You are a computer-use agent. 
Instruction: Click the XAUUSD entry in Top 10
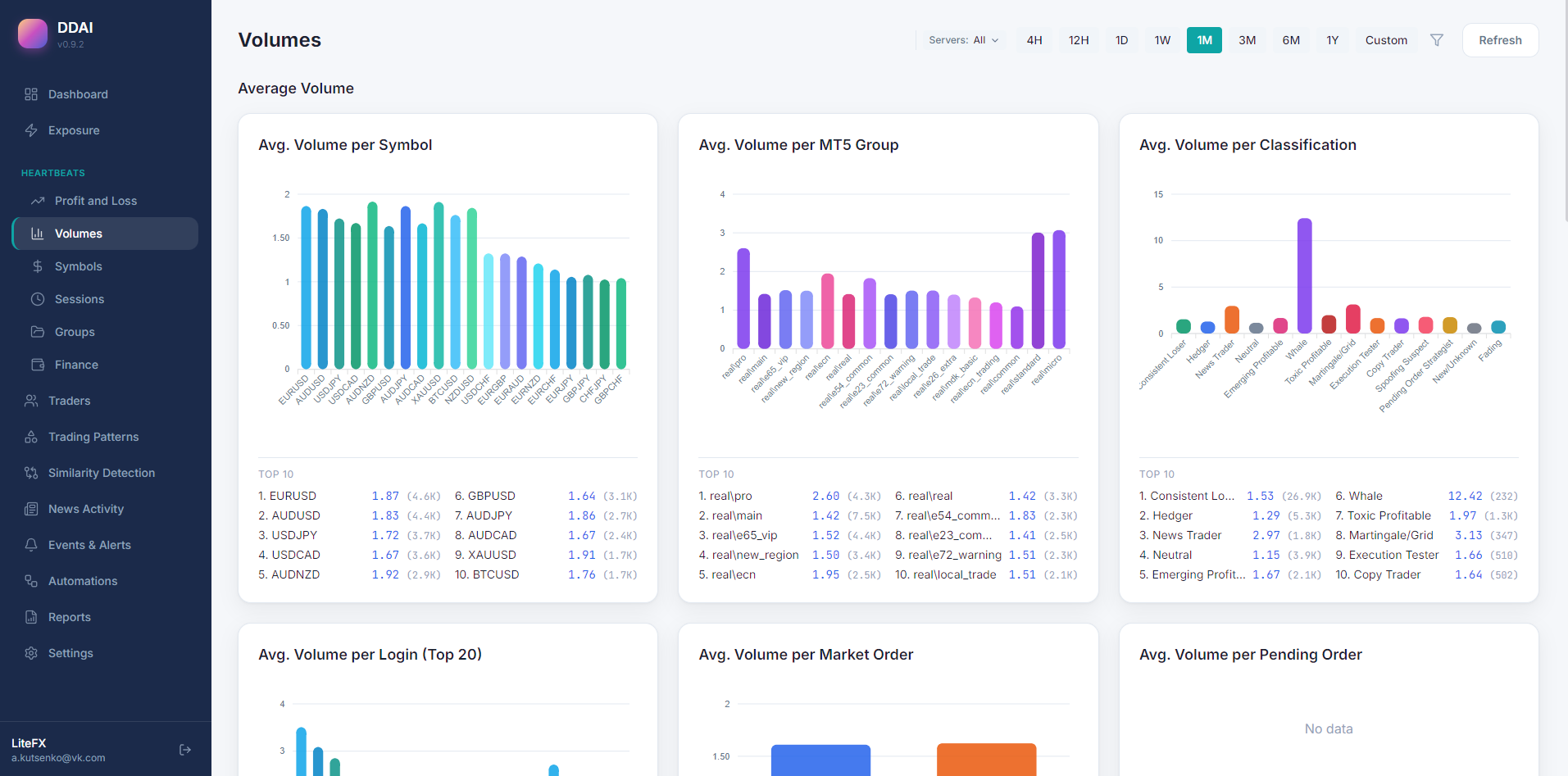[546, 555]
